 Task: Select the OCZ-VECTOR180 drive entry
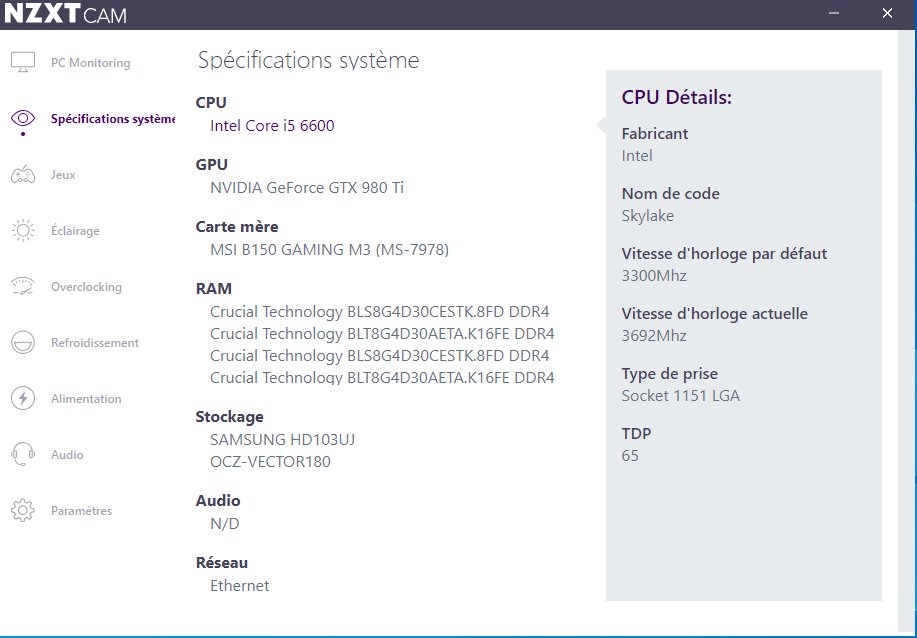point(270,462)
